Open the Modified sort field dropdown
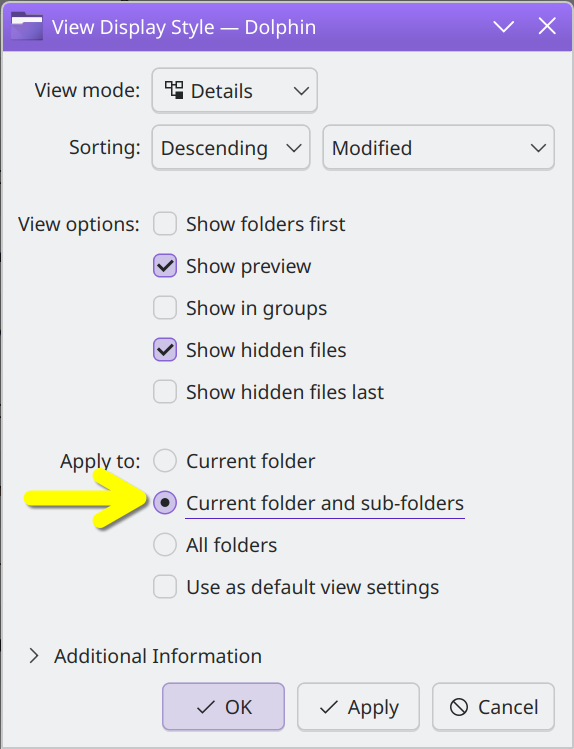 438,148
